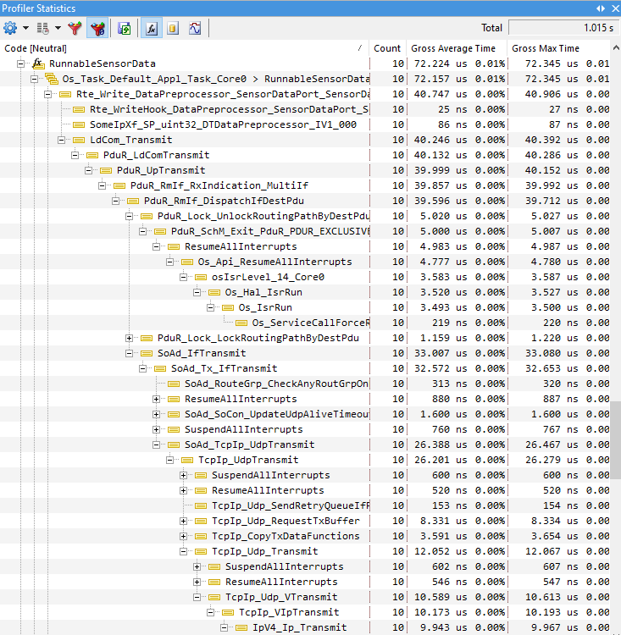The height and width of the screenshot is (635, 621).
Task: Collapse the PduR_LdComTransmit node
Action: point(75,155)
